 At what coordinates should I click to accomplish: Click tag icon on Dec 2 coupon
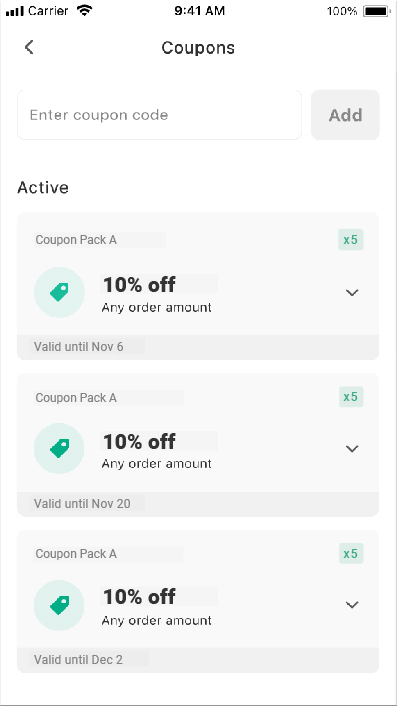click(x=59, y=605)
